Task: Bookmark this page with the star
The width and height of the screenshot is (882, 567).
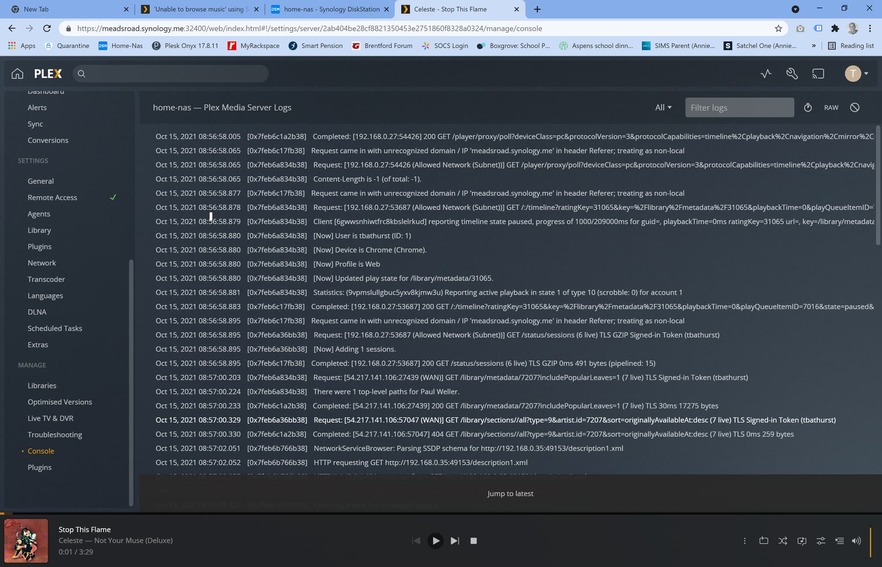Action: [778, 28]
